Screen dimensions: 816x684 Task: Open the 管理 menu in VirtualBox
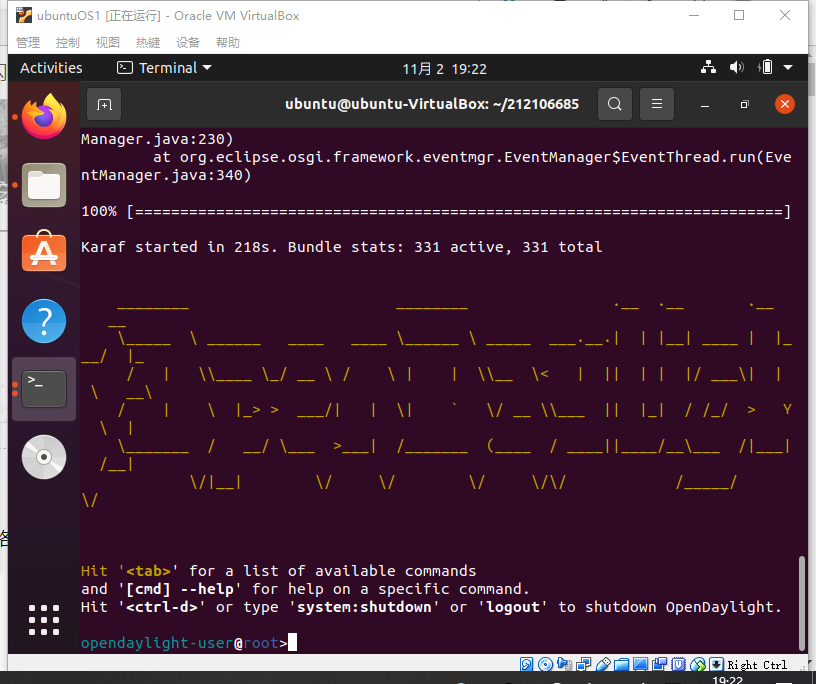pyautogui.click(x=28, y=42)
